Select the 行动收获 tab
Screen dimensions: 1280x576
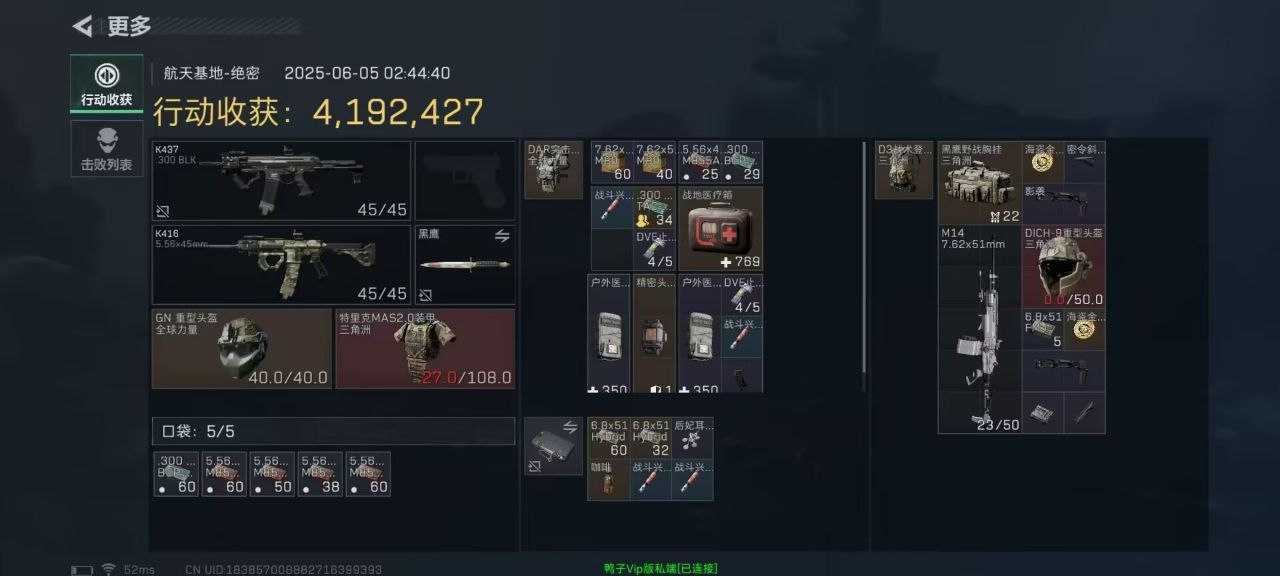click(x=106, y=83)
